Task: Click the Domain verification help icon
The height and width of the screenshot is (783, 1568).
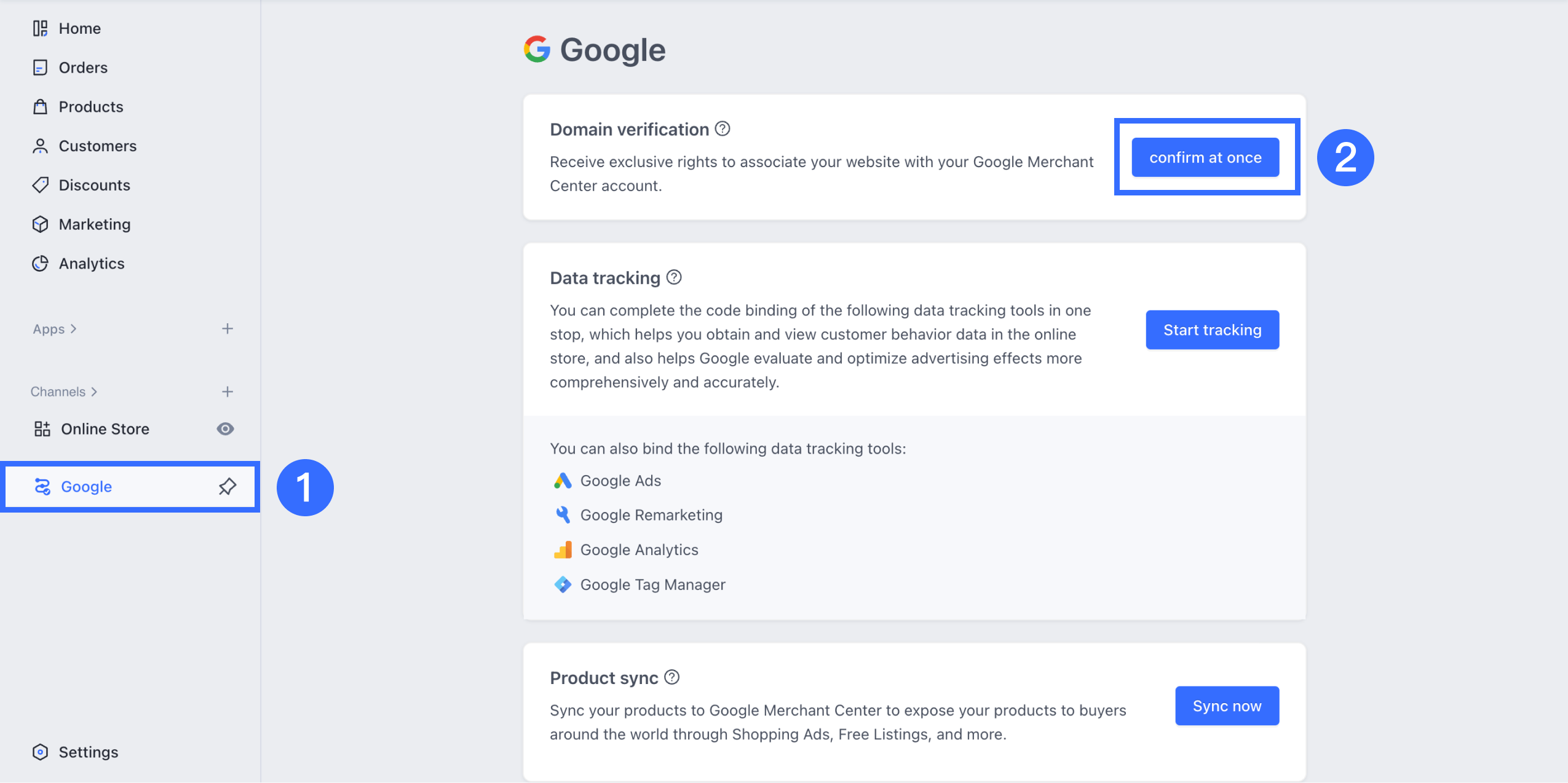Action: tap(723, 129)
